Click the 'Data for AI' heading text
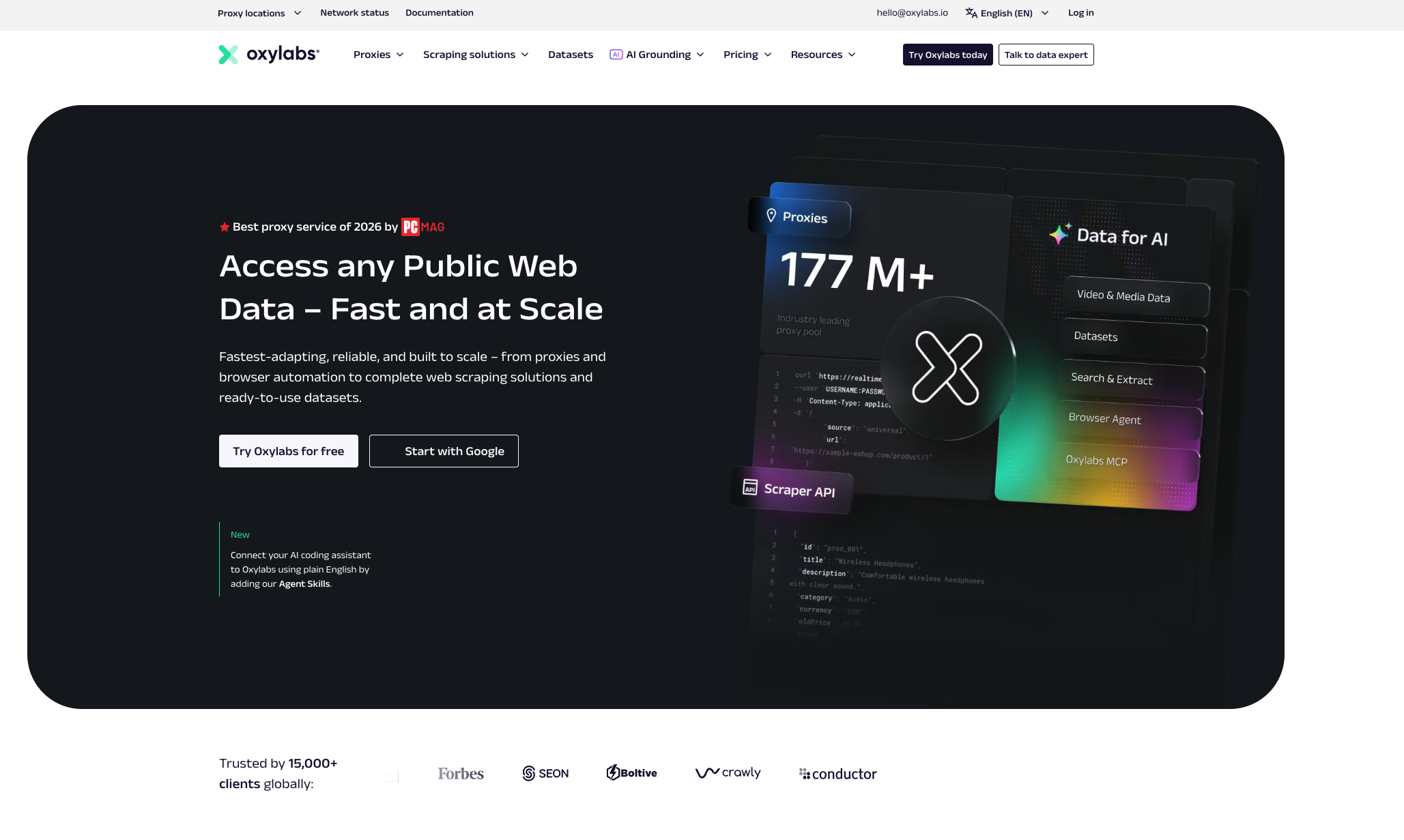 pos(1122,237)
